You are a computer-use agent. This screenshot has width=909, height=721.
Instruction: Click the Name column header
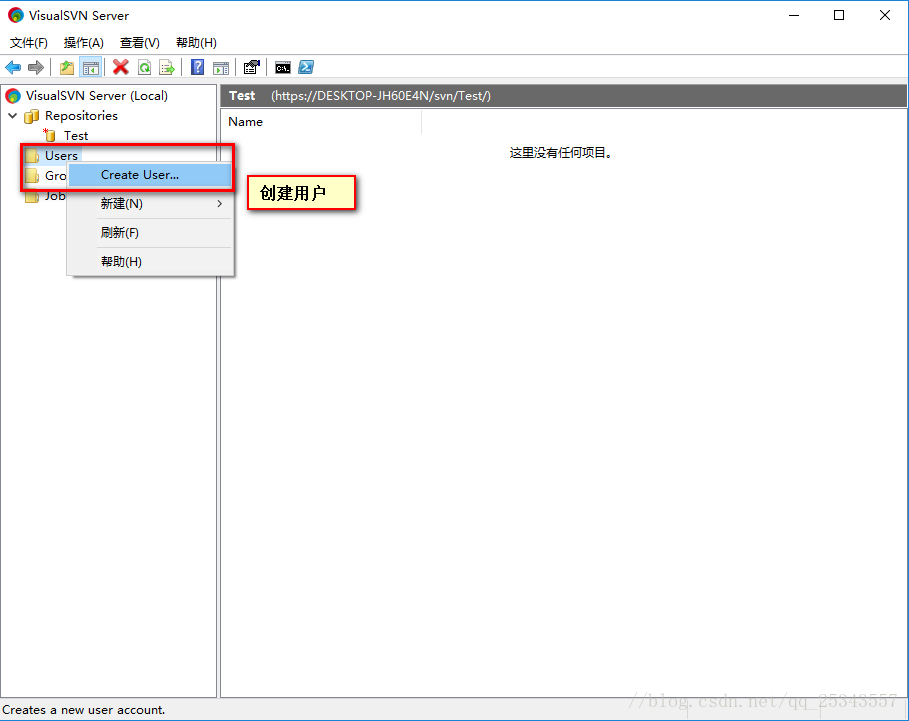click(x=321, y=122)
